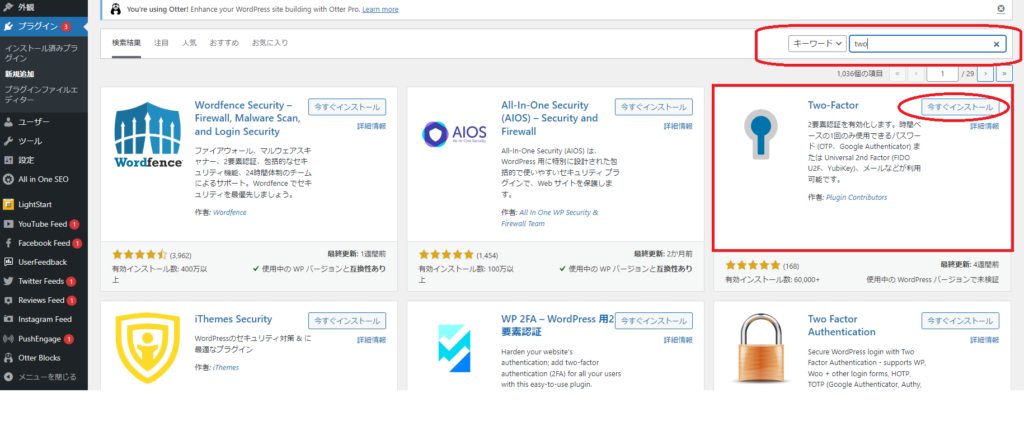Viewport: 1024px width, 426px height.
Task: Select 新規追加 submenu item
Action: (19, 74)
